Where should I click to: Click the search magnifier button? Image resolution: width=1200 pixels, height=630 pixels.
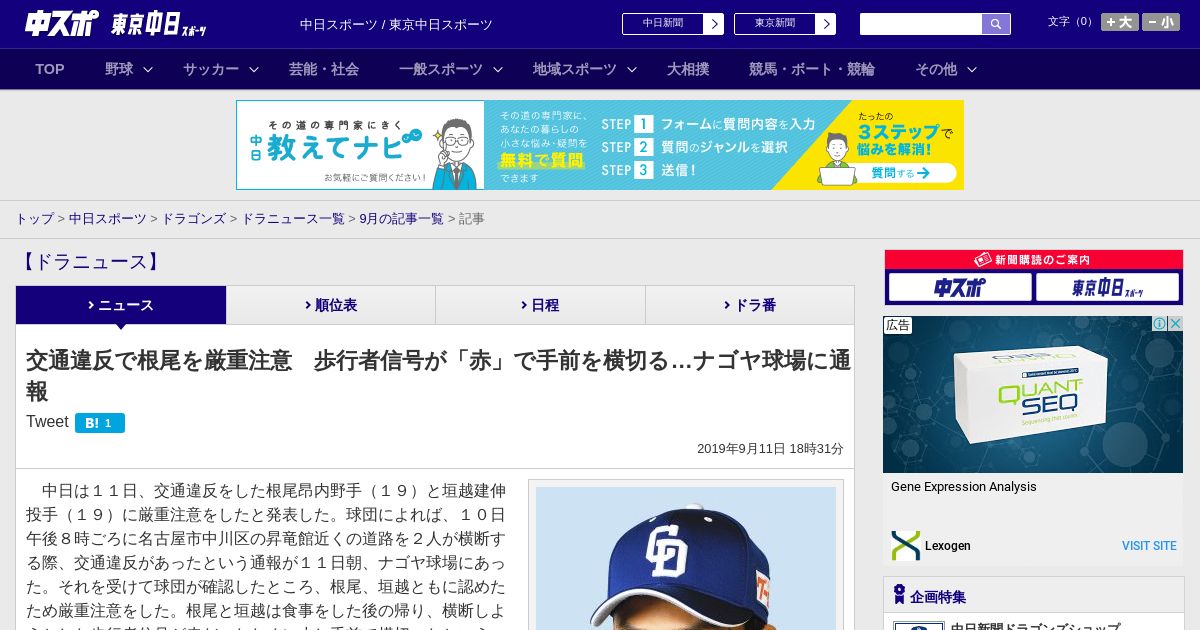click(x=996, y=24)
